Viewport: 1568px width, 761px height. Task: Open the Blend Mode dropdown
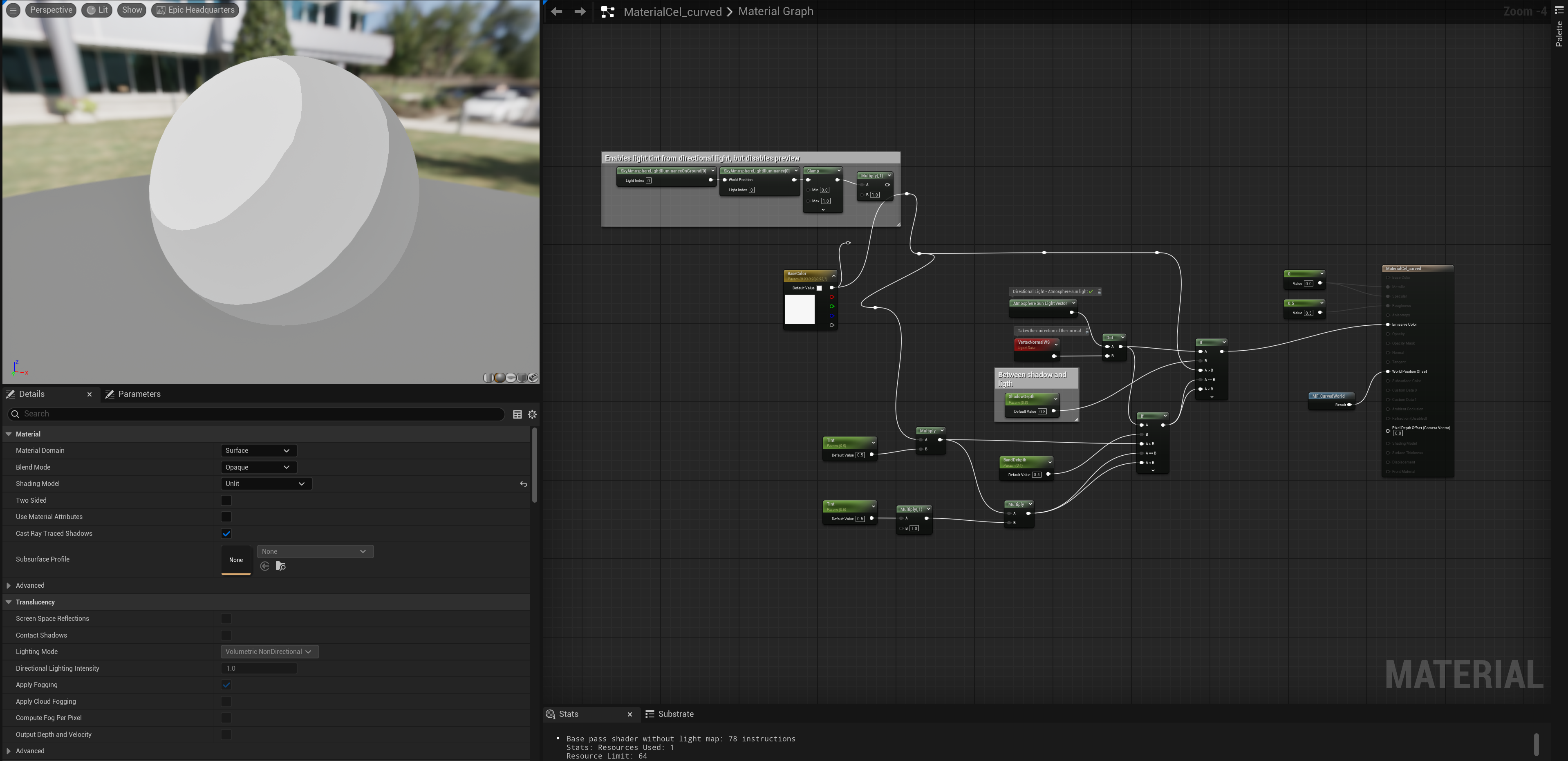point(259,467)
